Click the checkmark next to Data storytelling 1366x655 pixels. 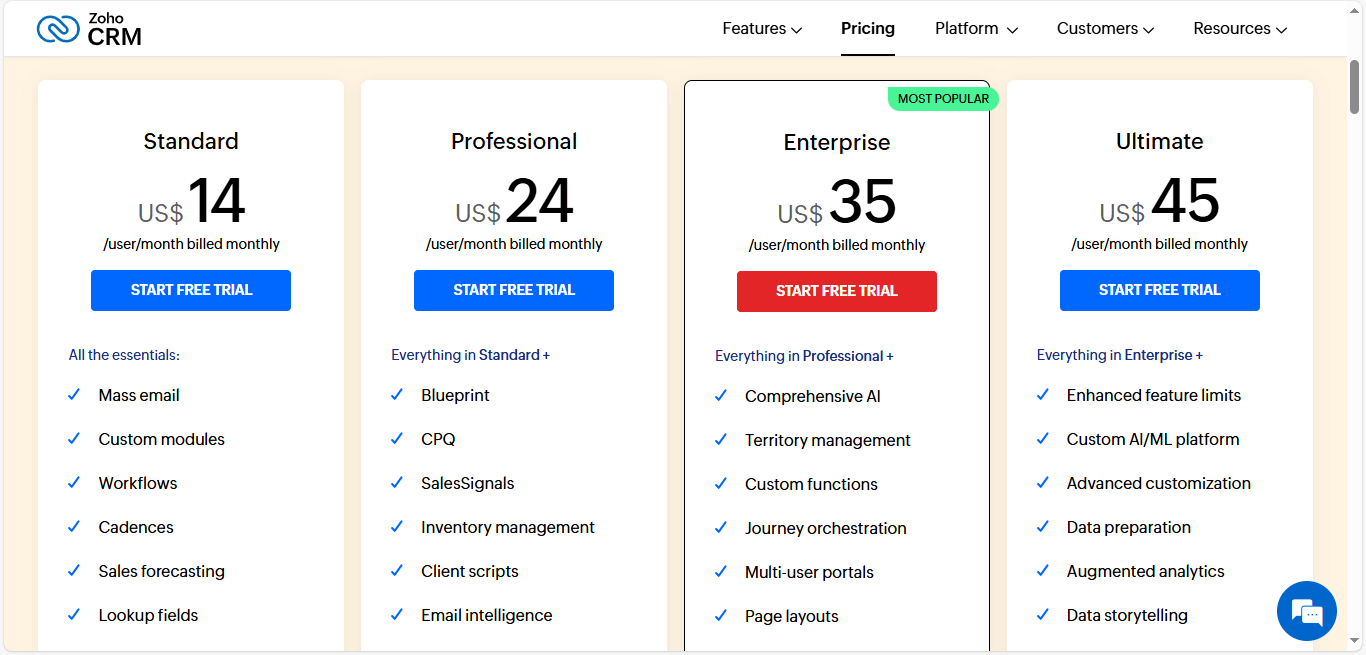(1043, 615)
